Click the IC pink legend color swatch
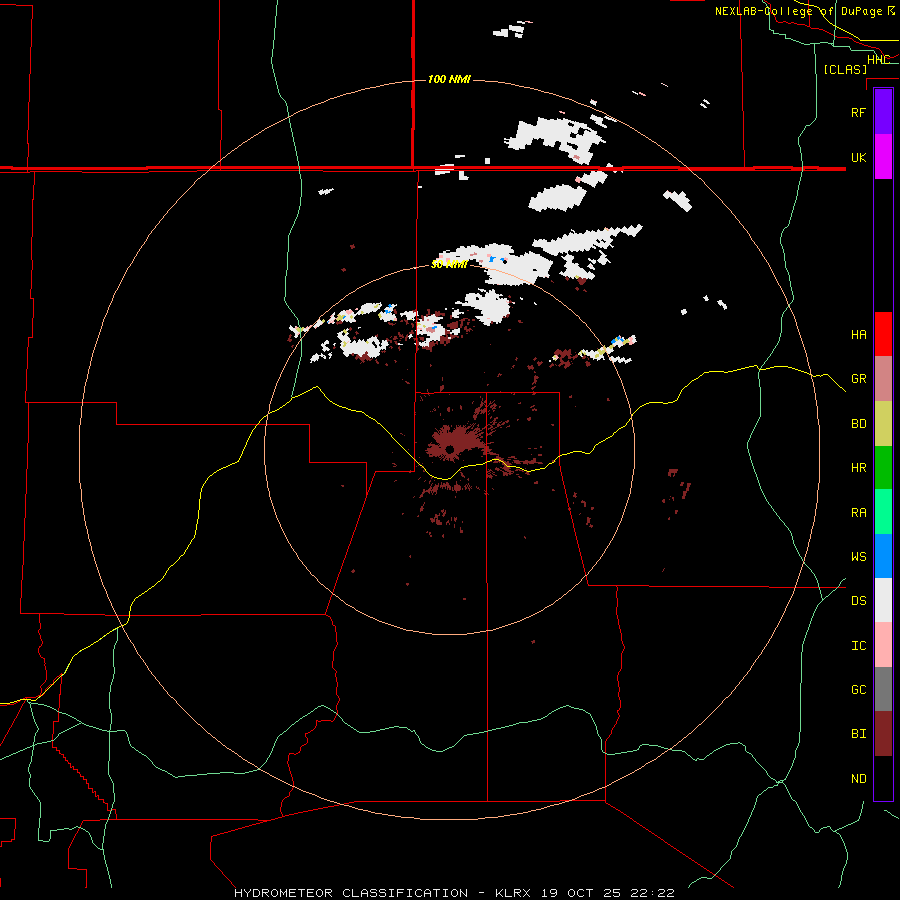Viewport: 900px width, 900px height. (x=883, y=645)
